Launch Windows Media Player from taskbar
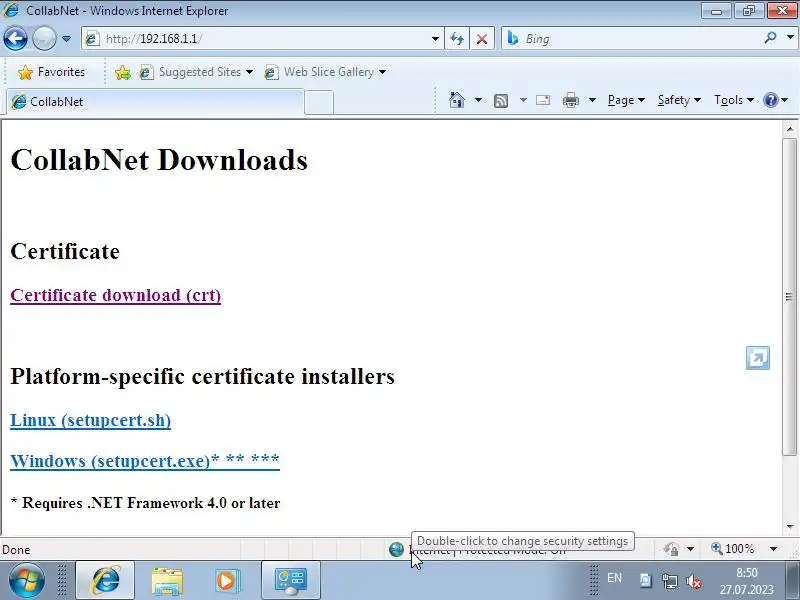 point(227,581)
